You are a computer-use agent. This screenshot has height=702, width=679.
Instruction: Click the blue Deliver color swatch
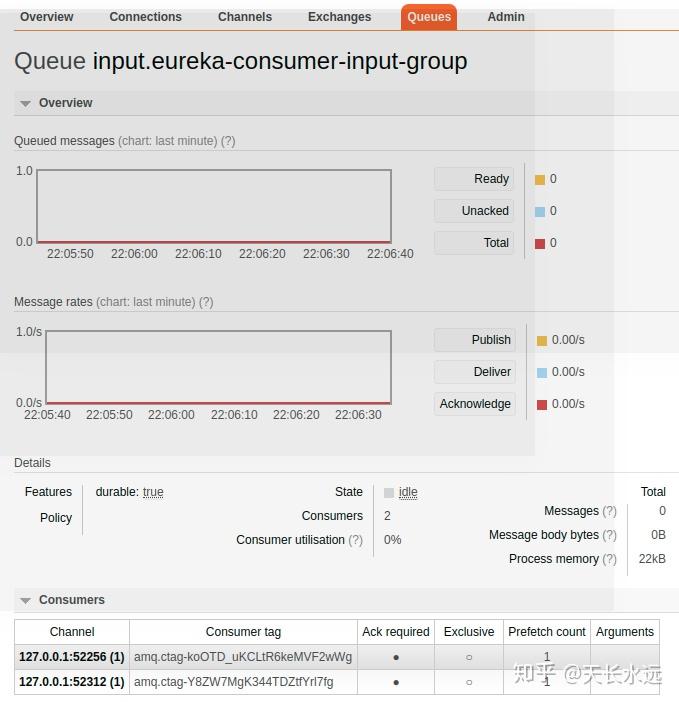pyautogui.click(x=542, y=372)
